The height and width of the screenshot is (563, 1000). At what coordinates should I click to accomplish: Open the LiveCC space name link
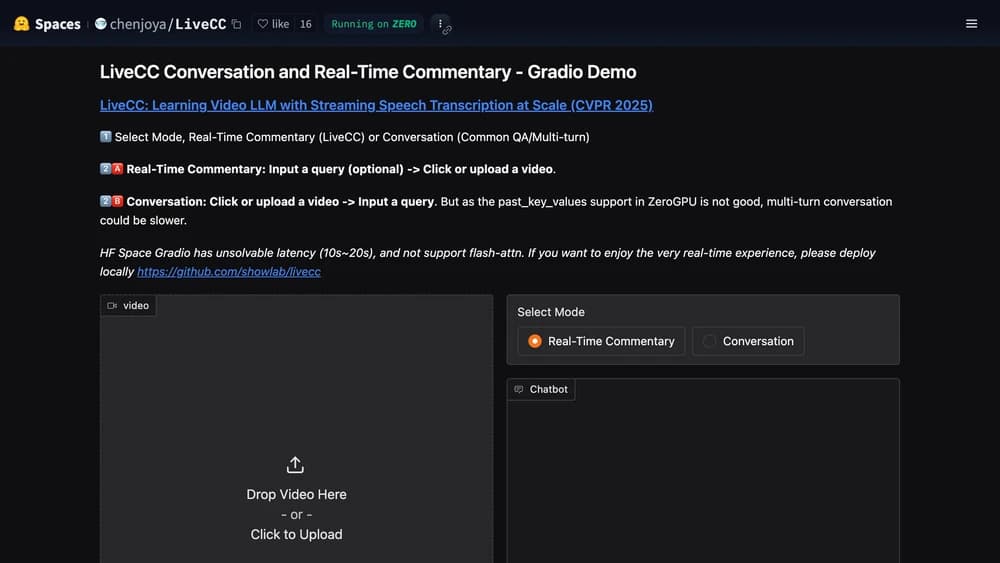[200, 24]
